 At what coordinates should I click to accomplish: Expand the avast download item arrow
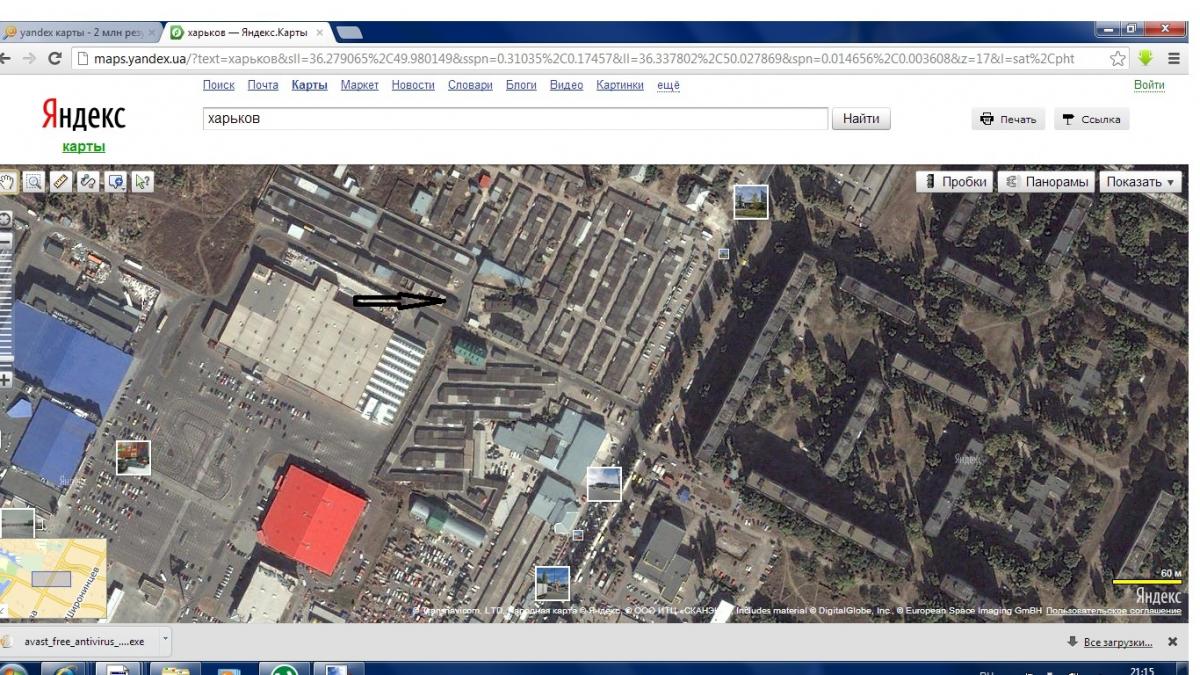(165, 641)
